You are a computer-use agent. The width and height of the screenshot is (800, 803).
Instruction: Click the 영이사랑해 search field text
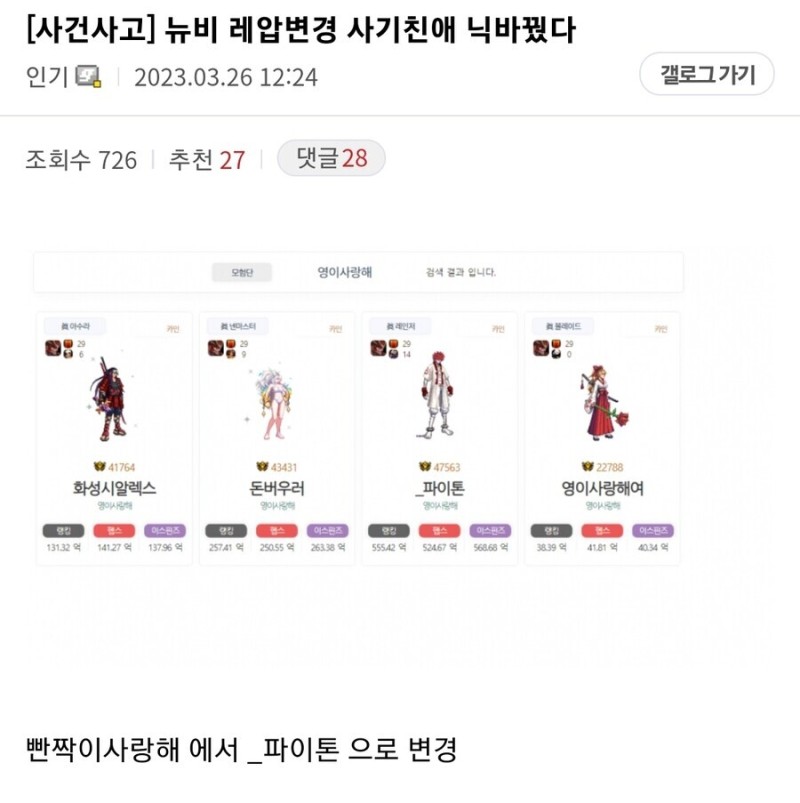tap(345, 272)
